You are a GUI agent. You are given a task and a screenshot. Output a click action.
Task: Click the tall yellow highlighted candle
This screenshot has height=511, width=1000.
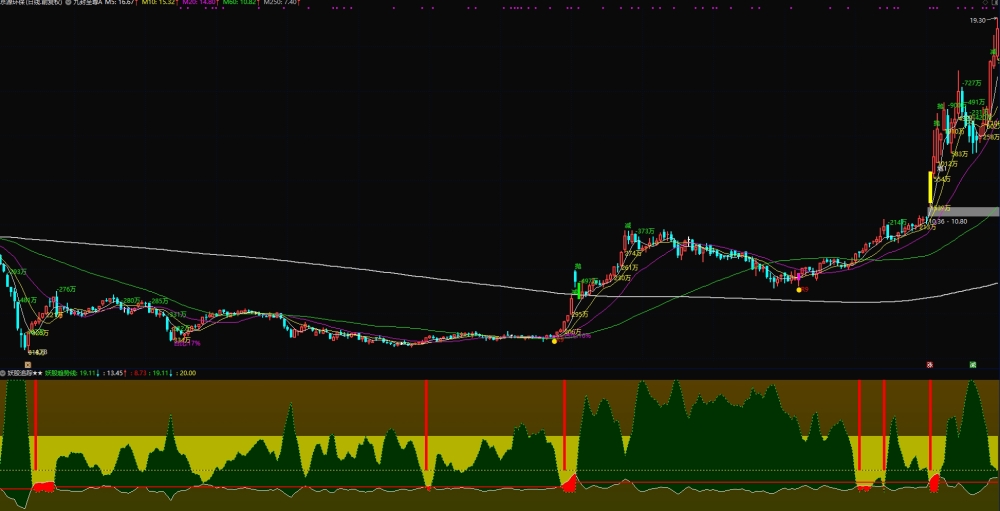coord(930,187)
